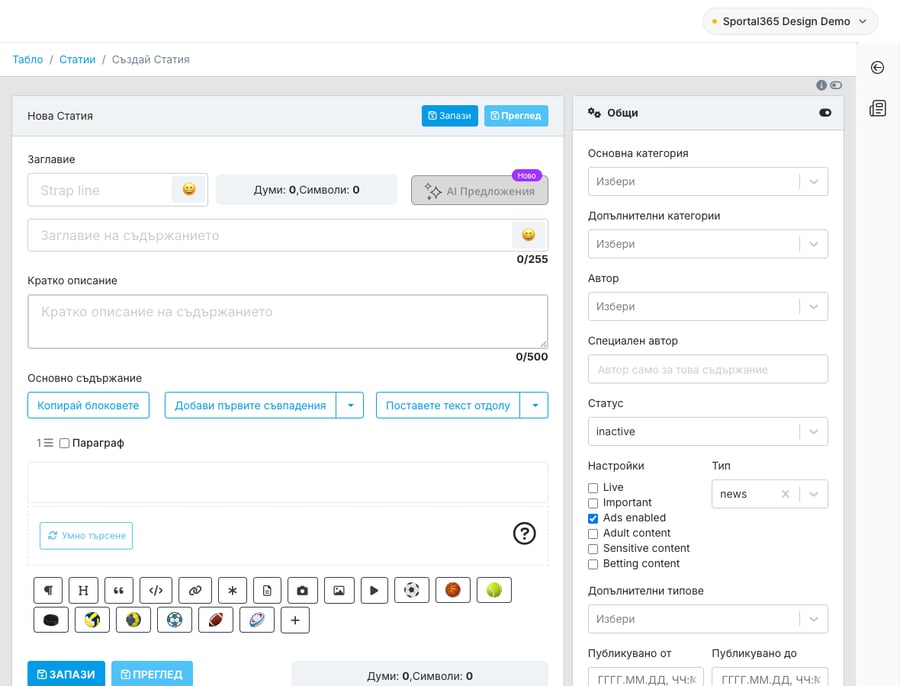Screen dimensions: 900x686
Task: Click Умно търсене button
Action: point(86,536)
